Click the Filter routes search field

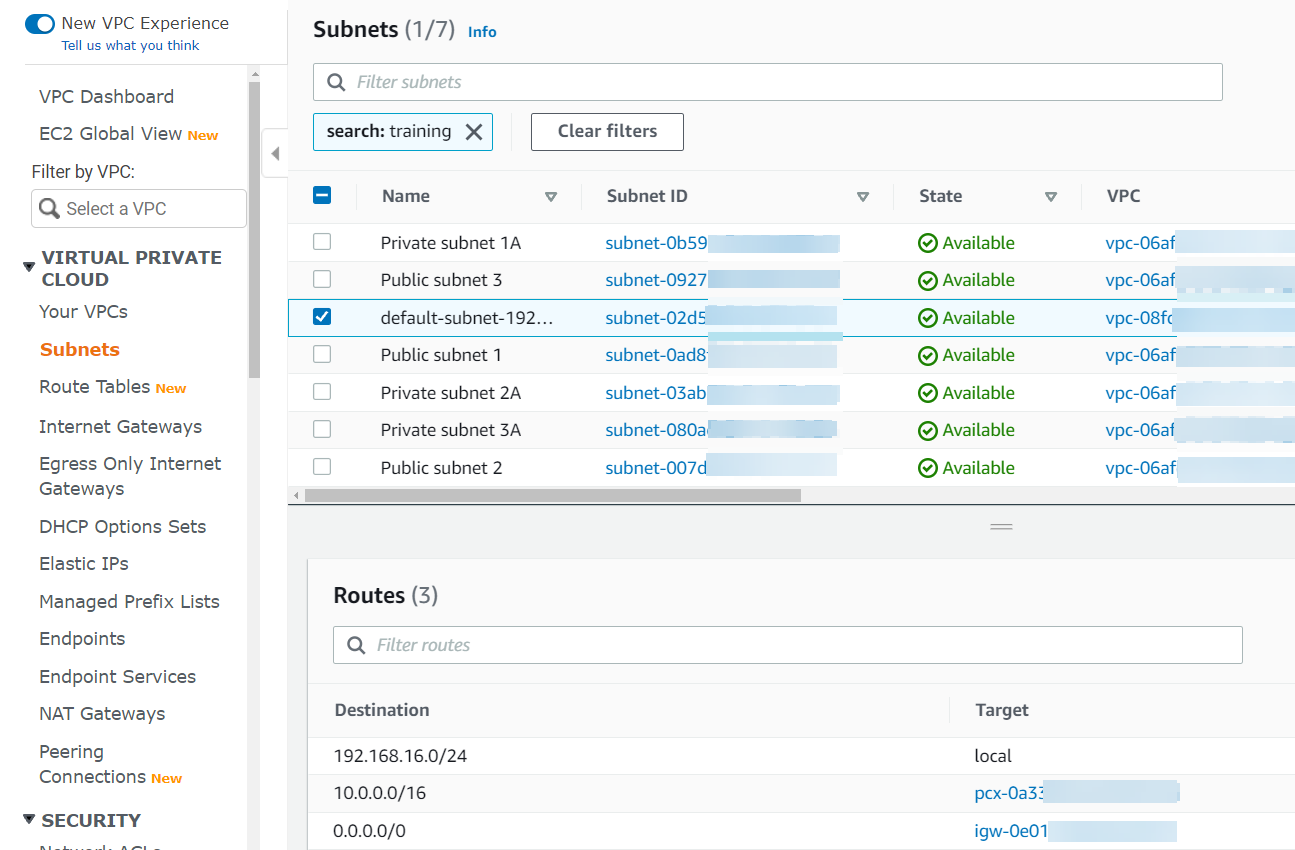787,645
